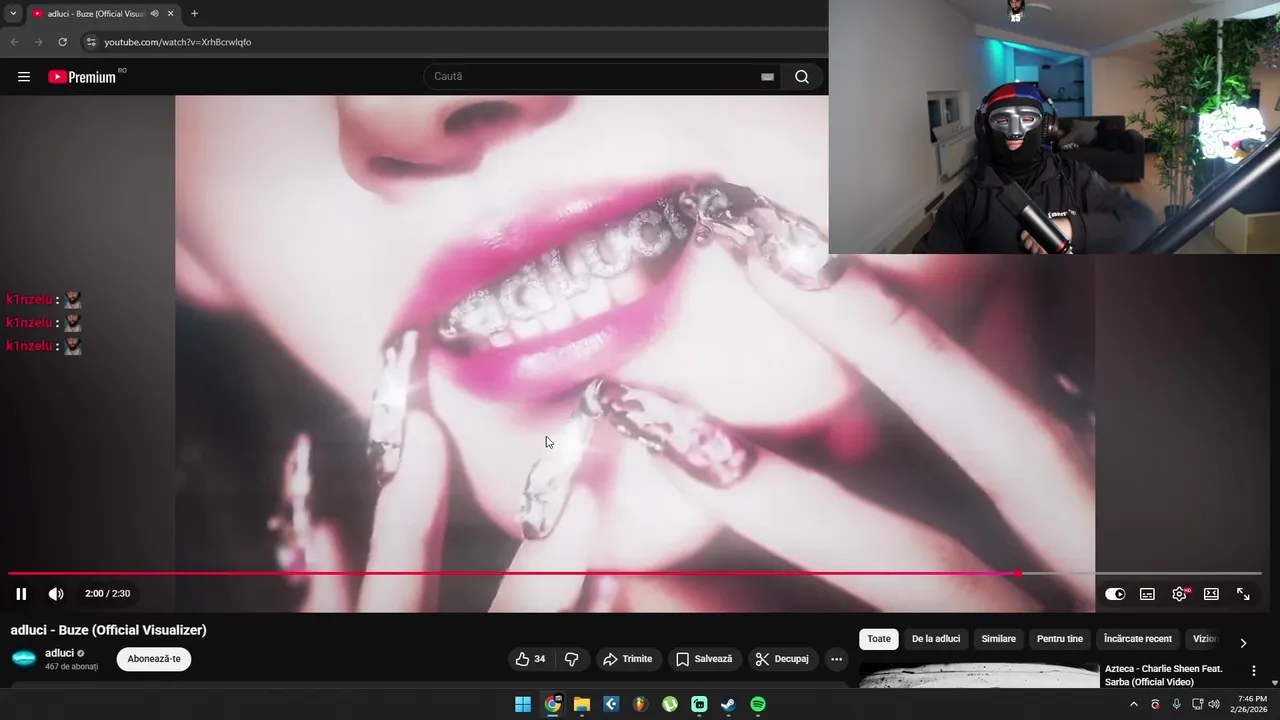Like the video with thumbs-up 34
Screen dimensions: 1280x720
click(530, 659)
